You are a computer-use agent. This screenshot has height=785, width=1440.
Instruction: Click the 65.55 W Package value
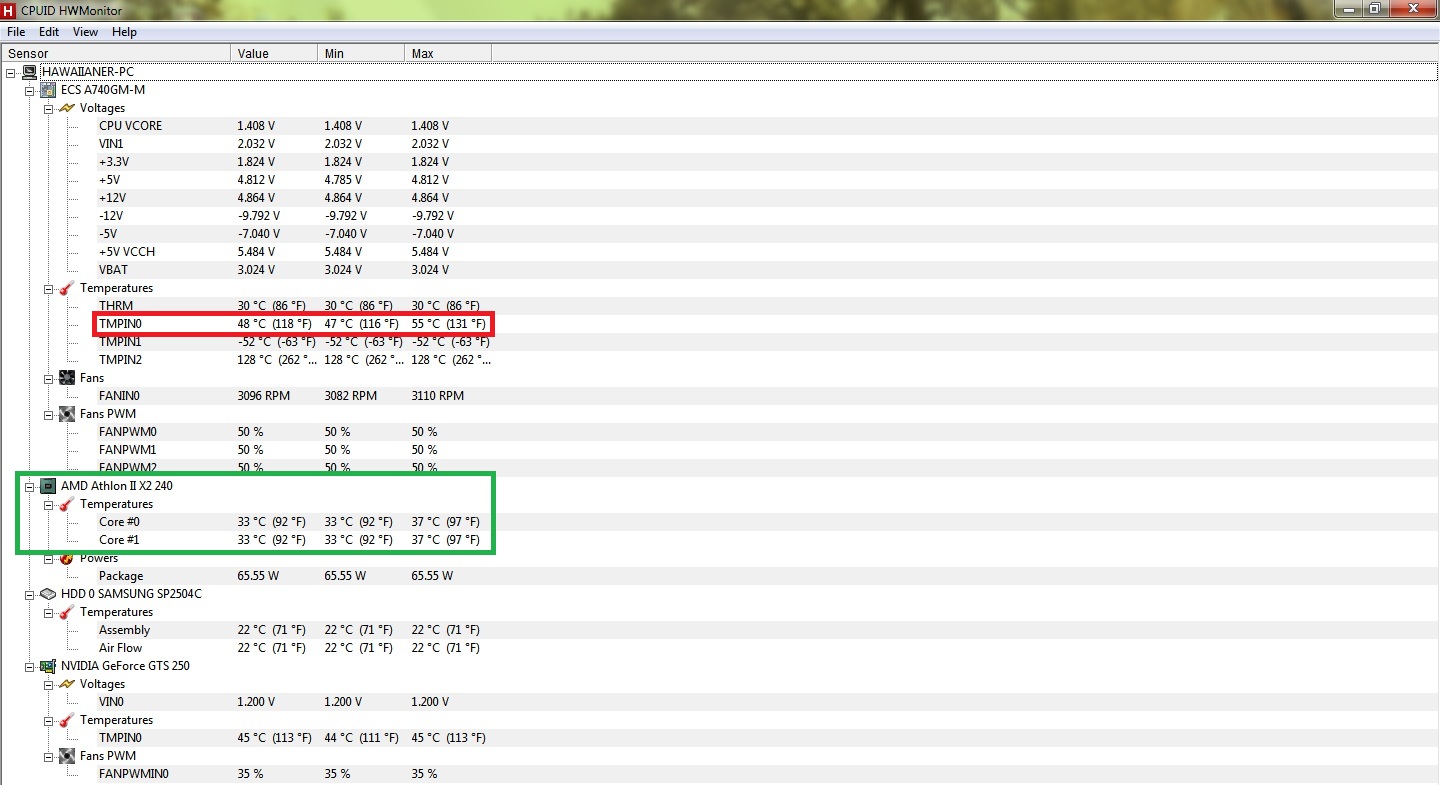258,576
